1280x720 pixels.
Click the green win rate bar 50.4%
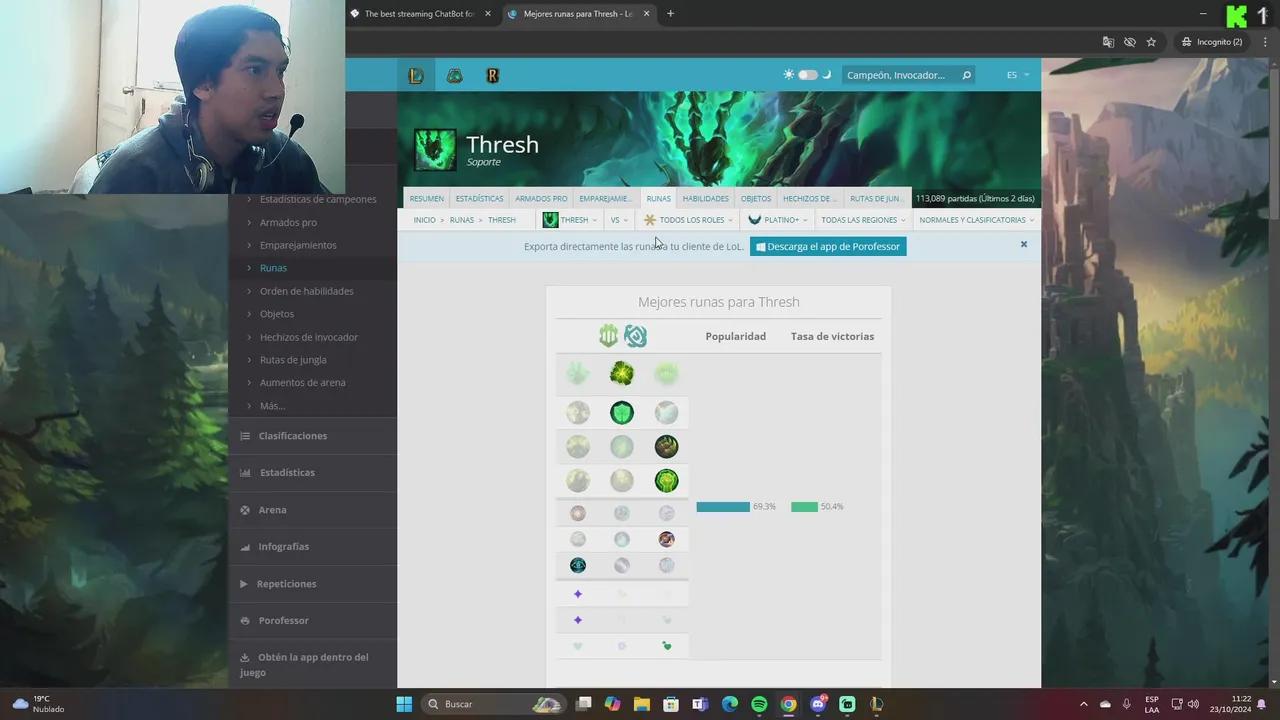coord(804,507)
